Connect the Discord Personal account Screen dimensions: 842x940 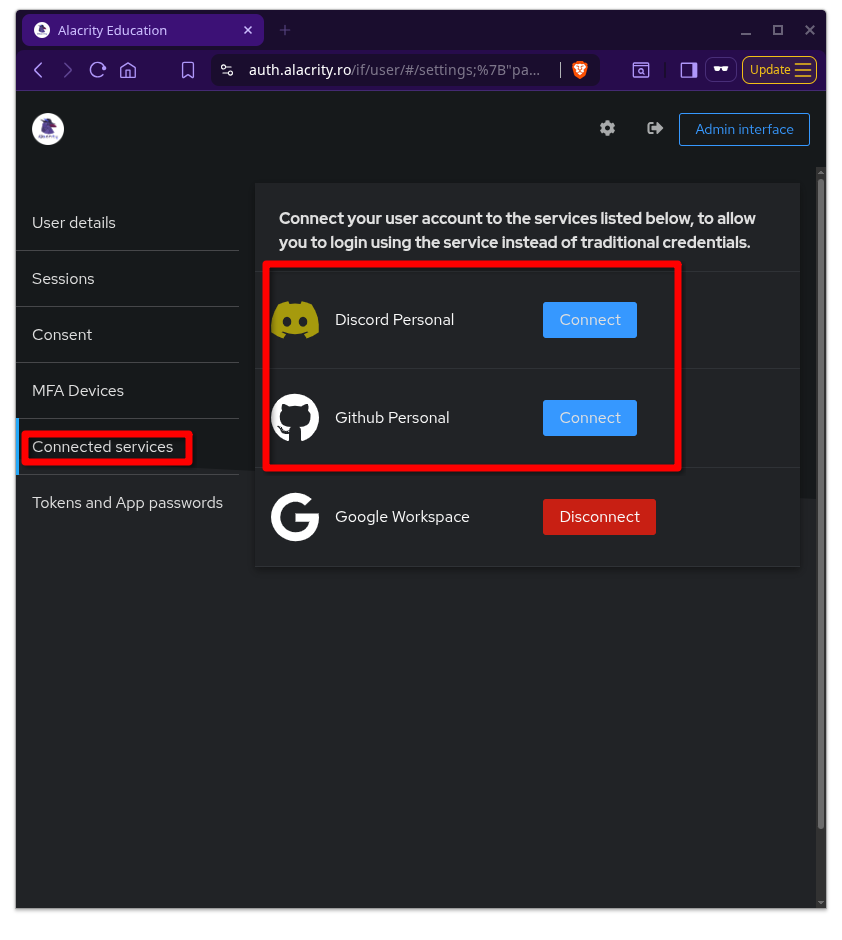[590, 320]
